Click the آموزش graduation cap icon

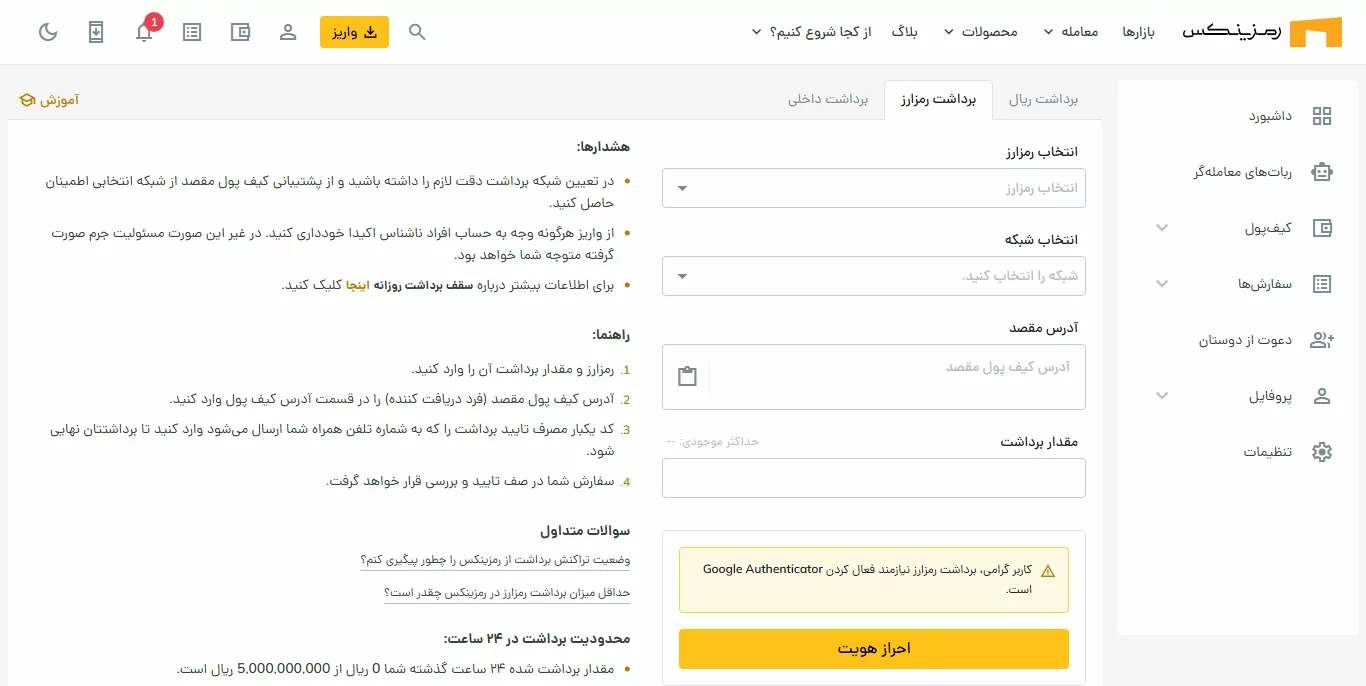(27, 101)
